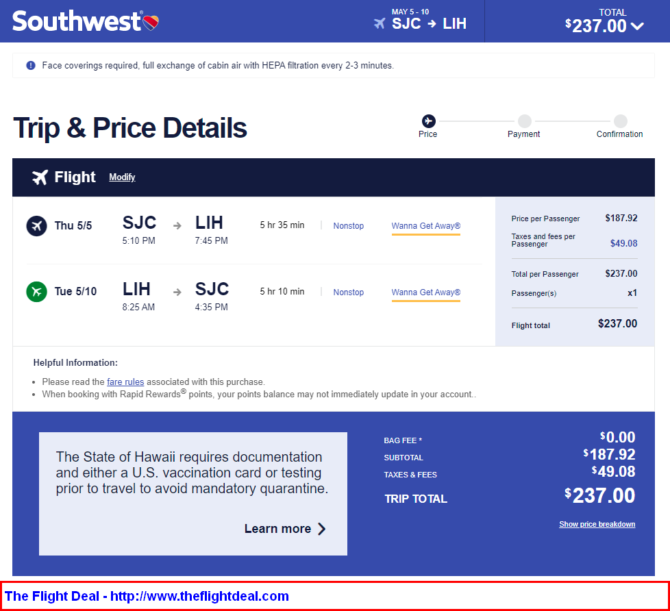Click the Southwest heart logo

click(150, 22)
